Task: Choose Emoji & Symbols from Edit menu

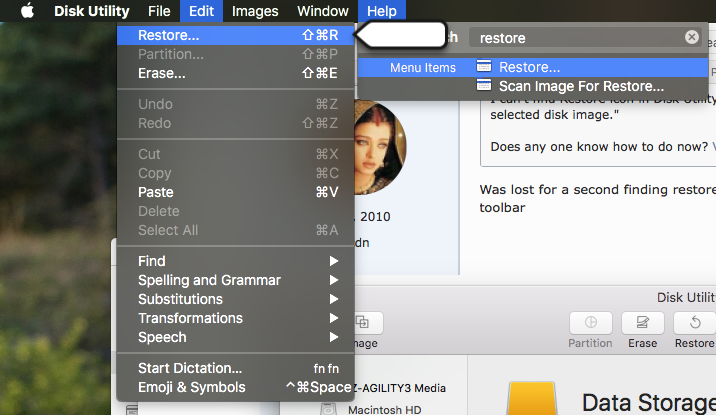Action: 236,387
